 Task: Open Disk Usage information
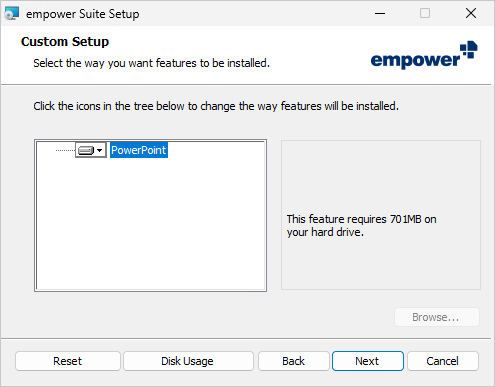[x=188, y=361]
